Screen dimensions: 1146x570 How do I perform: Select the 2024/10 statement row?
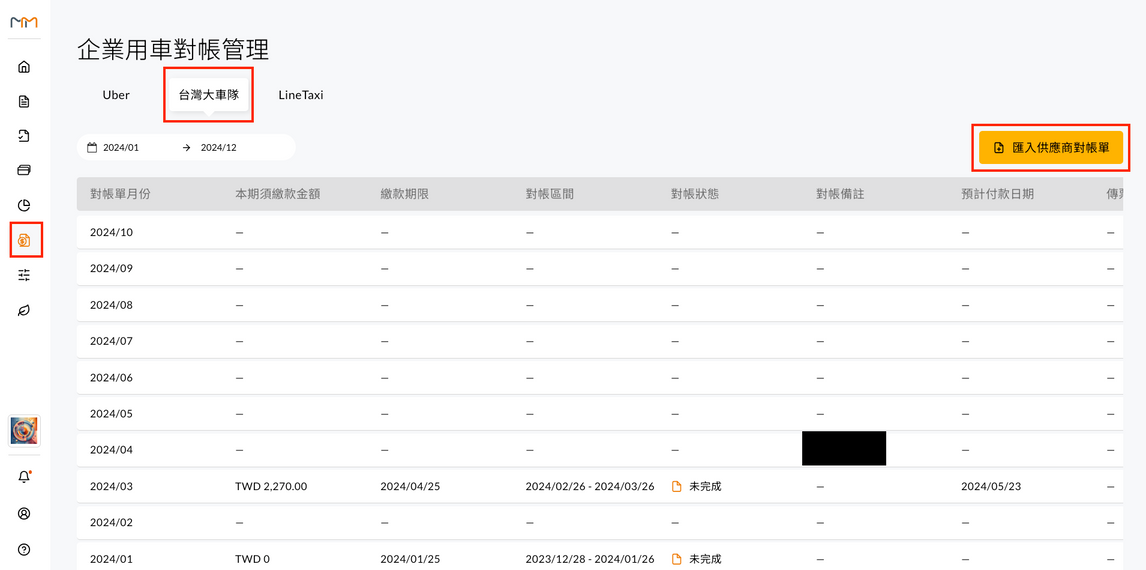point(599,232)
